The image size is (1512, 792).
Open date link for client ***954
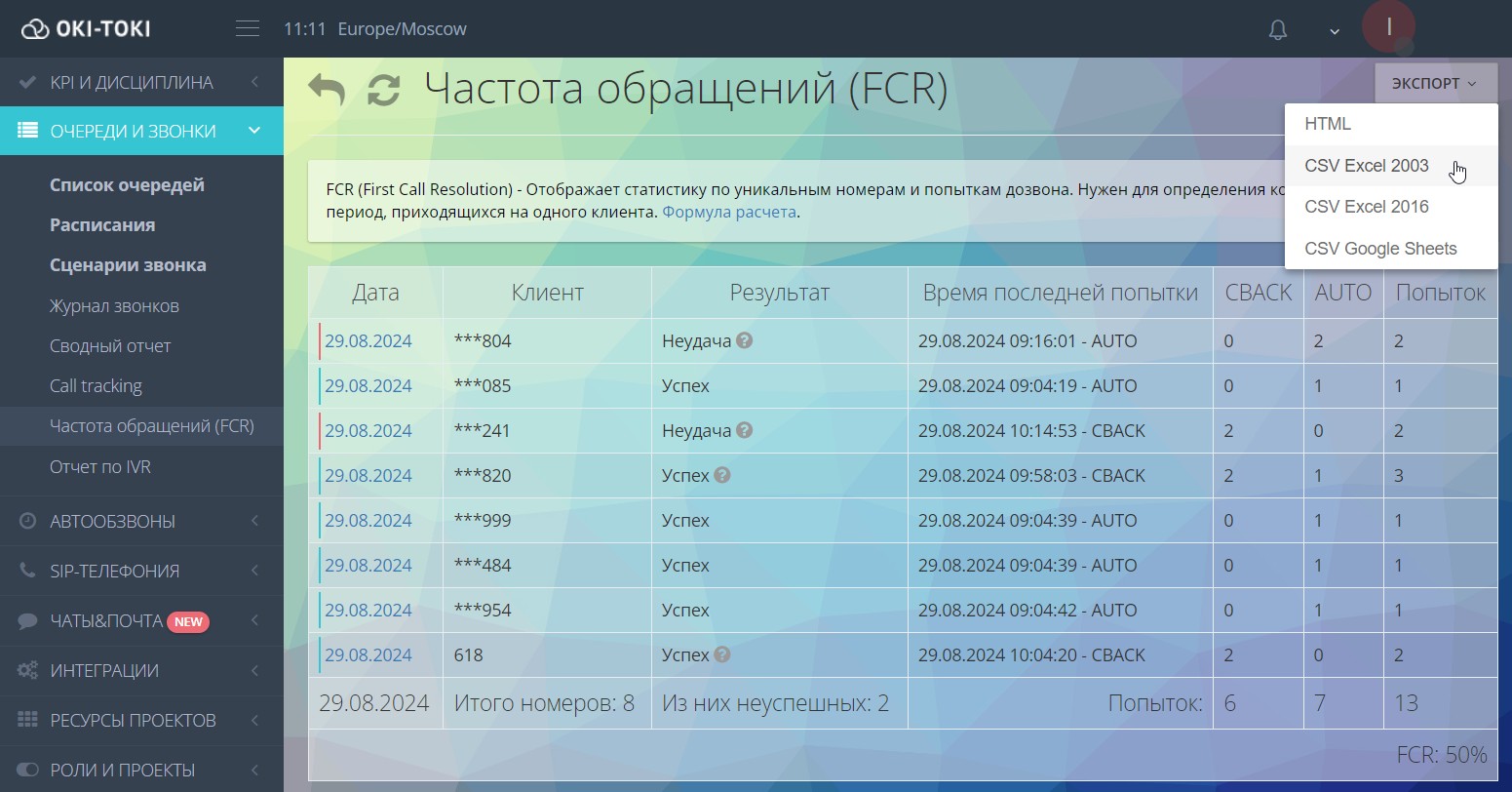pyautogui.click(x=368, y=611)
